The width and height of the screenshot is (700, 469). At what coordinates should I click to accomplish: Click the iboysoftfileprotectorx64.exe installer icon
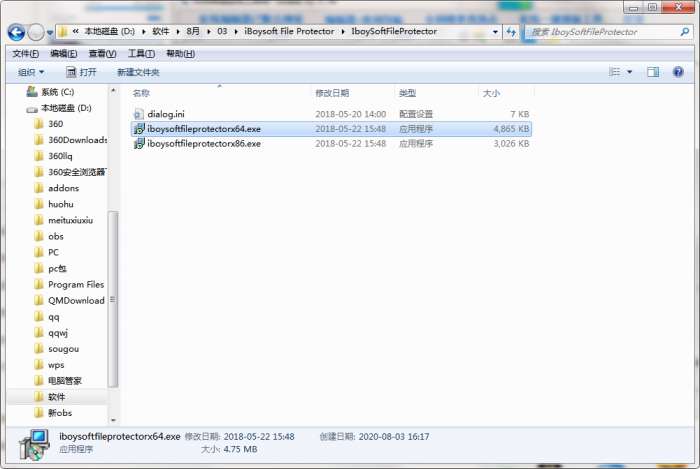tap(139, 129)
